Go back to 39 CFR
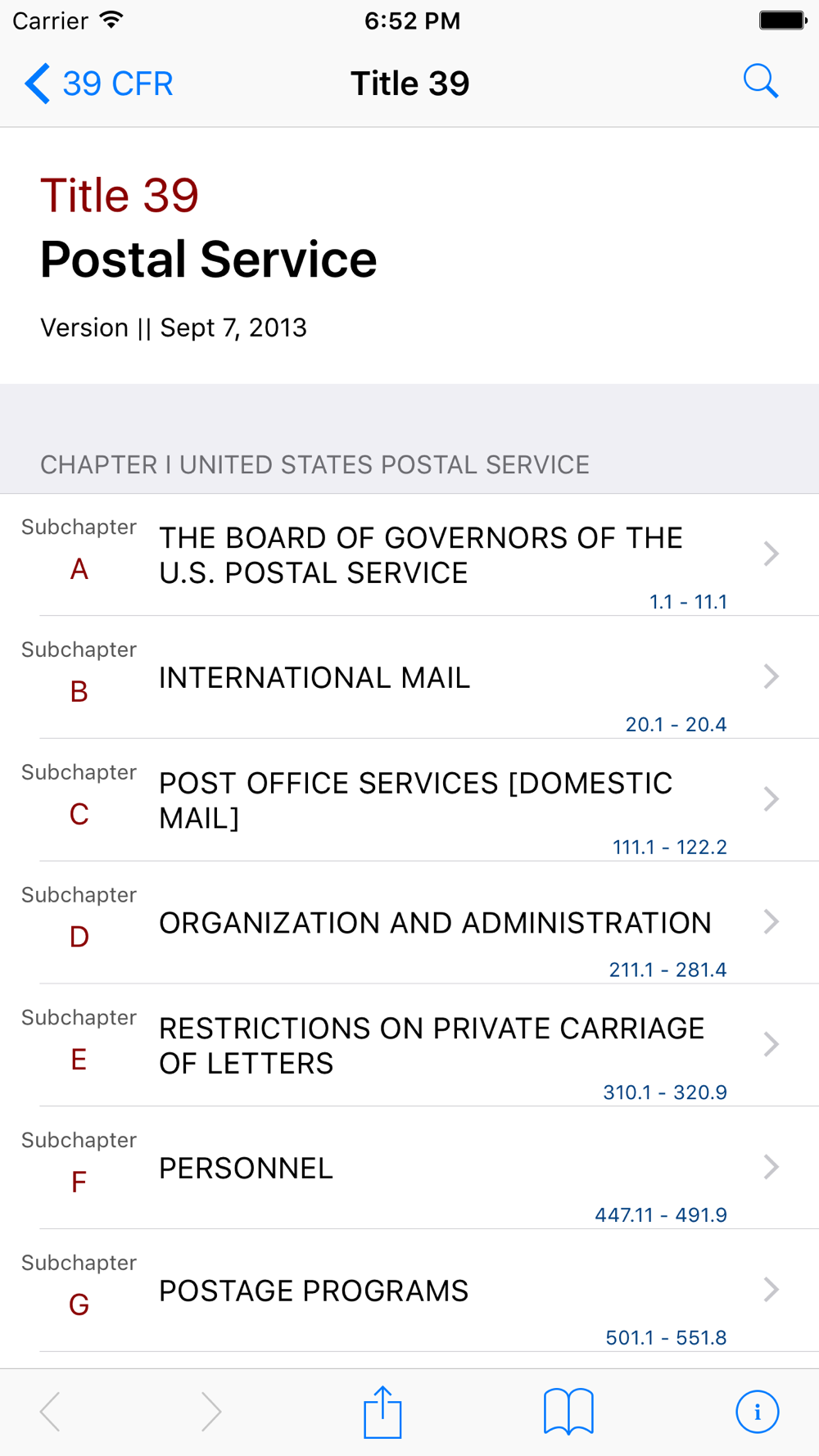Screen dimensions: 819x1456 [x=98, y=84]
